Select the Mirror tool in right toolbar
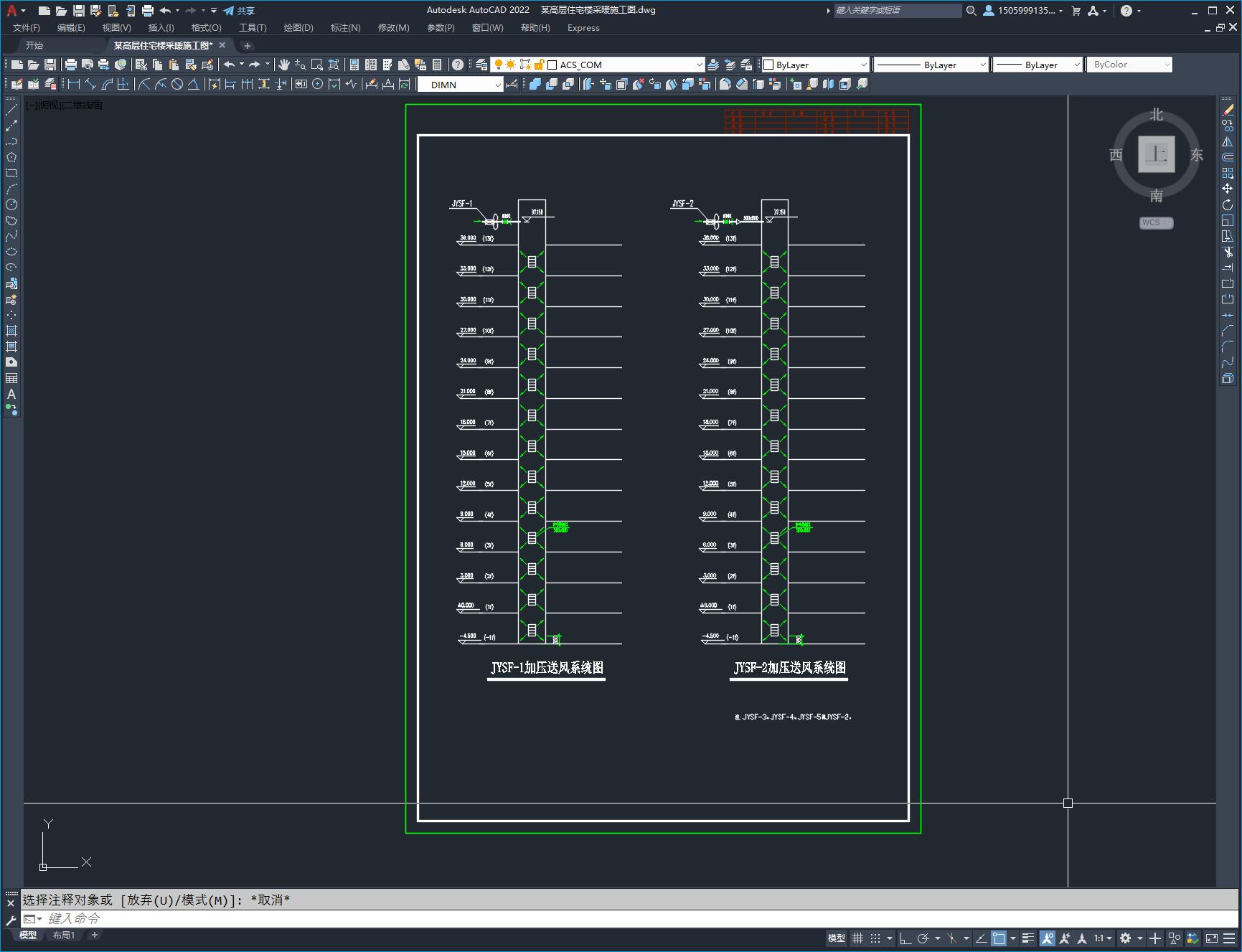The height and width of the screenshot is (952, 1242). tap(1228, 141)
